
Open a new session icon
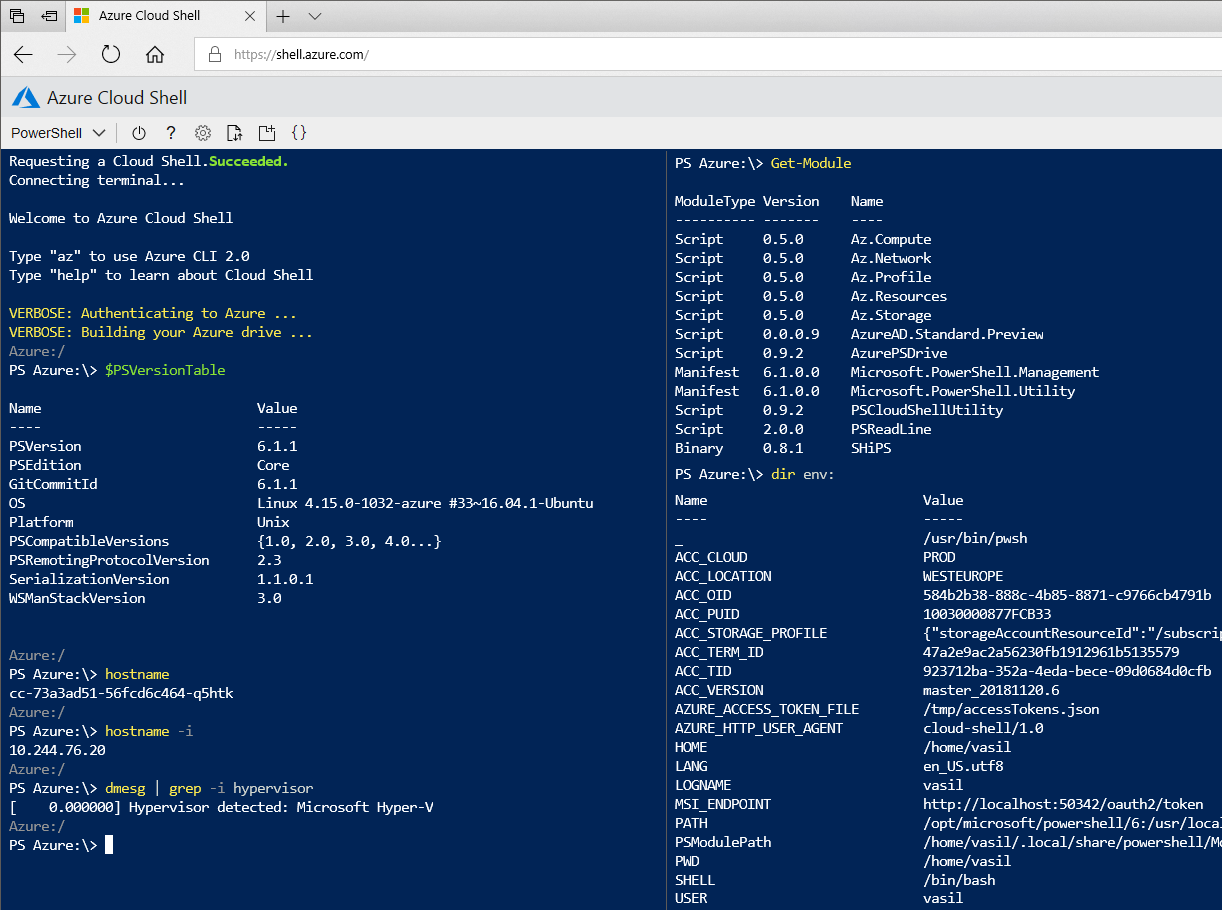coord(267,133)
